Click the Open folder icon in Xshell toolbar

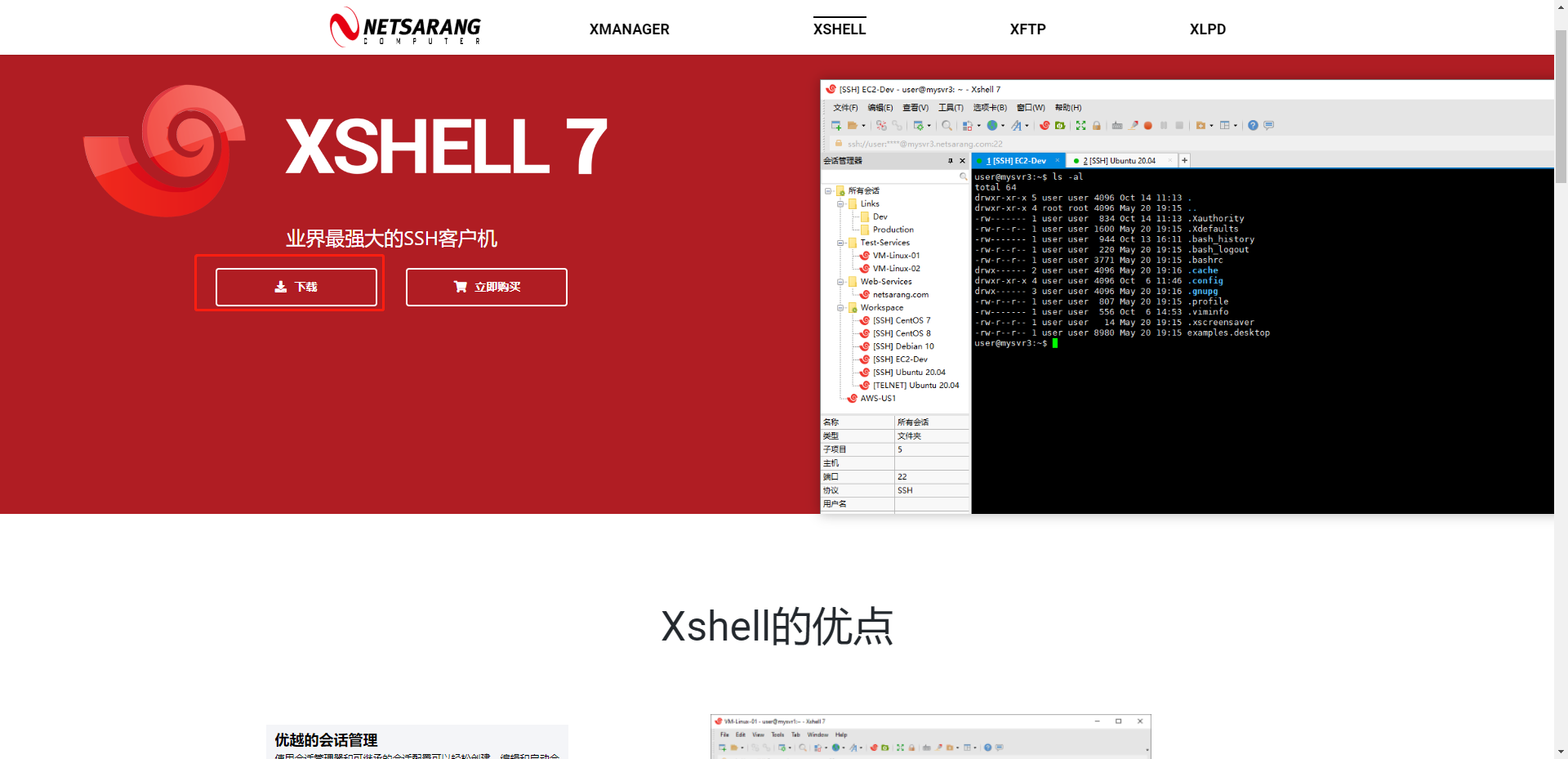[852, 125]
